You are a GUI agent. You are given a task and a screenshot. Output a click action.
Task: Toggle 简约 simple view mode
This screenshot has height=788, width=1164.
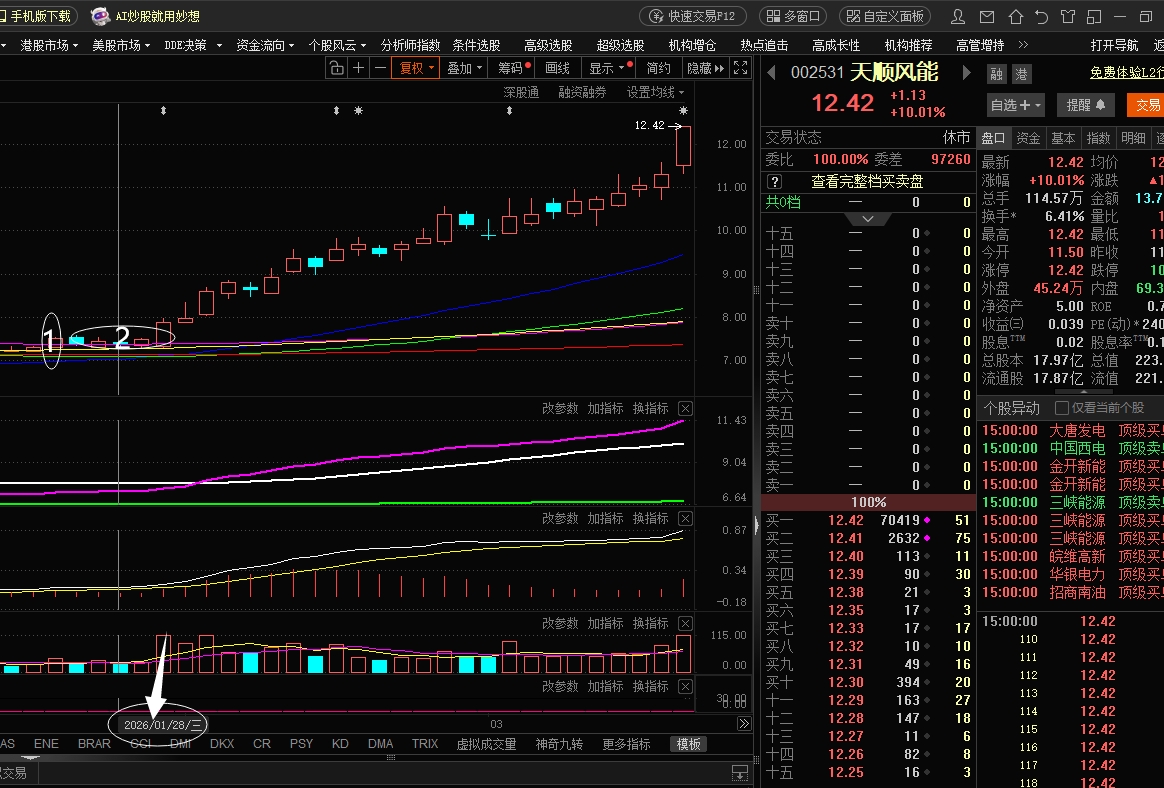point(658,68)
